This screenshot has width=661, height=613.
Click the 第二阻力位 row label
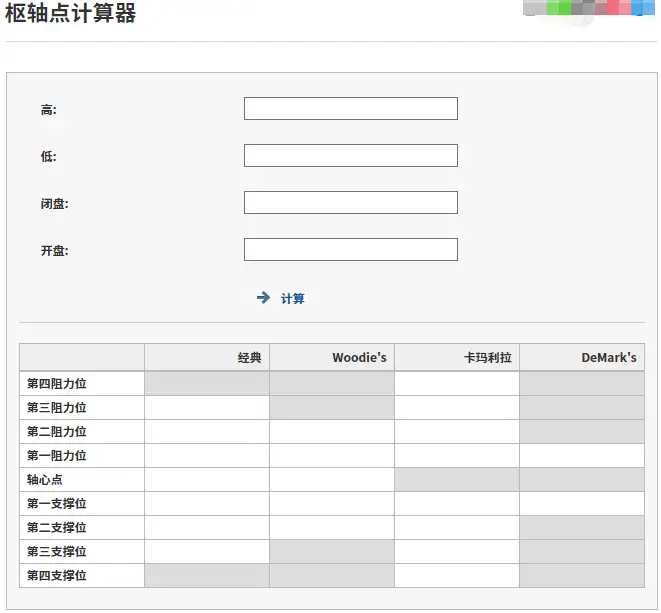coord(56,432)
